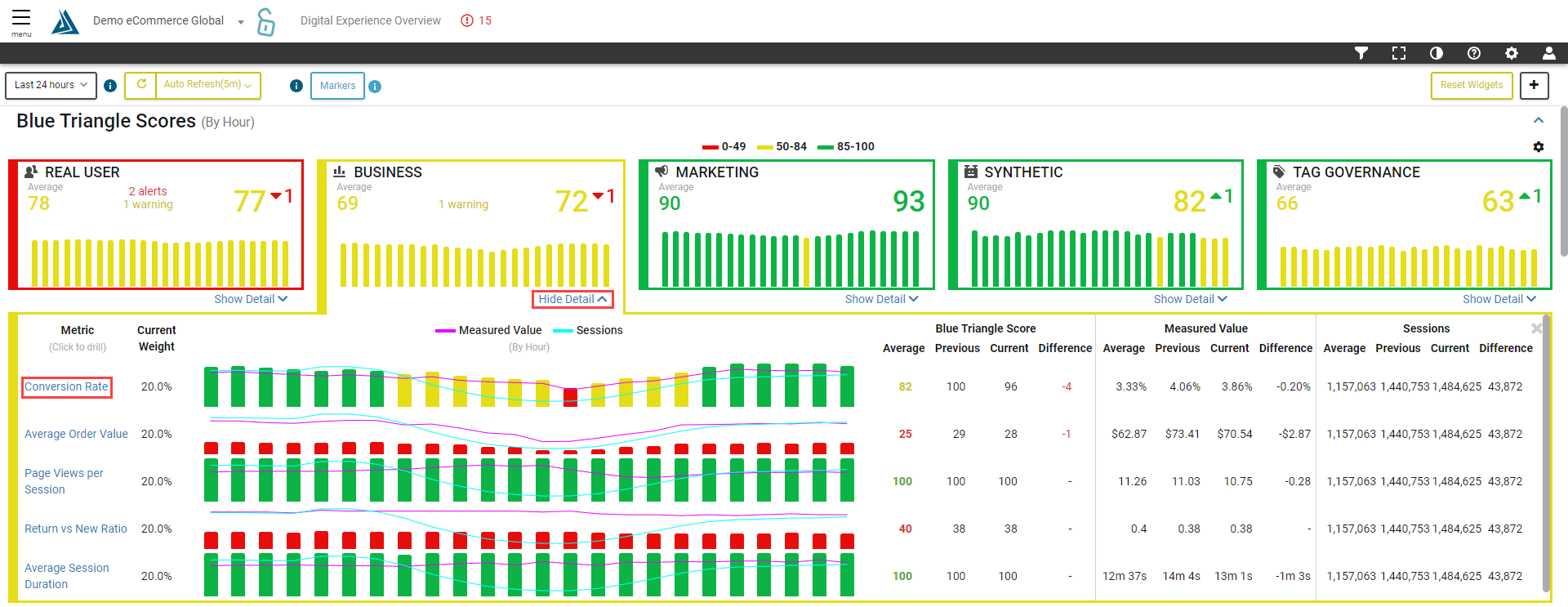The width and height of the screenshot is (1568, 607).
Task: Collapse the Blue Triangle Scores section
Action: tap(1539, 120)
